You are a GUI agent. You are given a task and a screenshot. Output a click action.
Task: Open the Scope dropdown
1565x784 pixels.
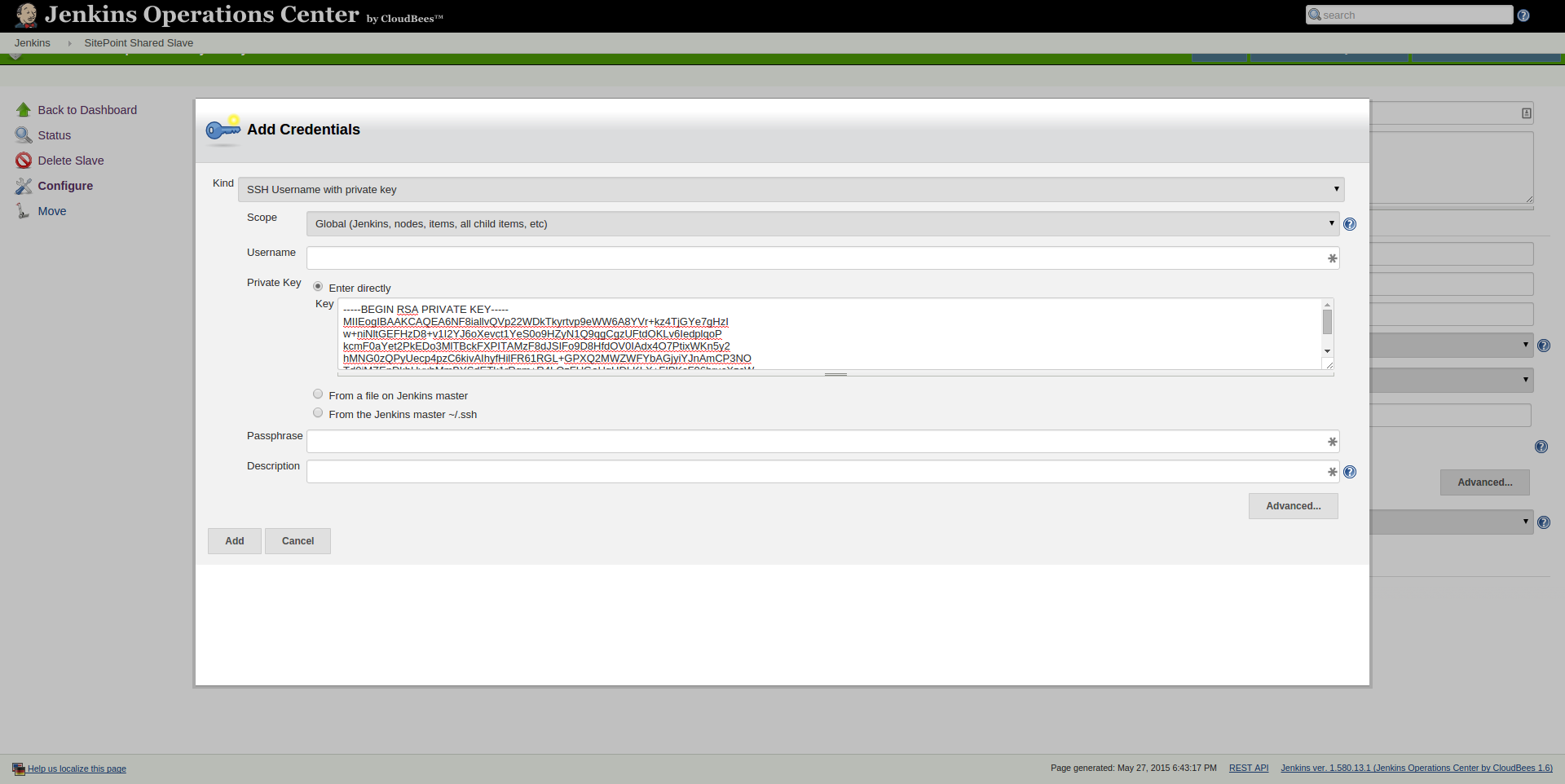coord(822,224)
